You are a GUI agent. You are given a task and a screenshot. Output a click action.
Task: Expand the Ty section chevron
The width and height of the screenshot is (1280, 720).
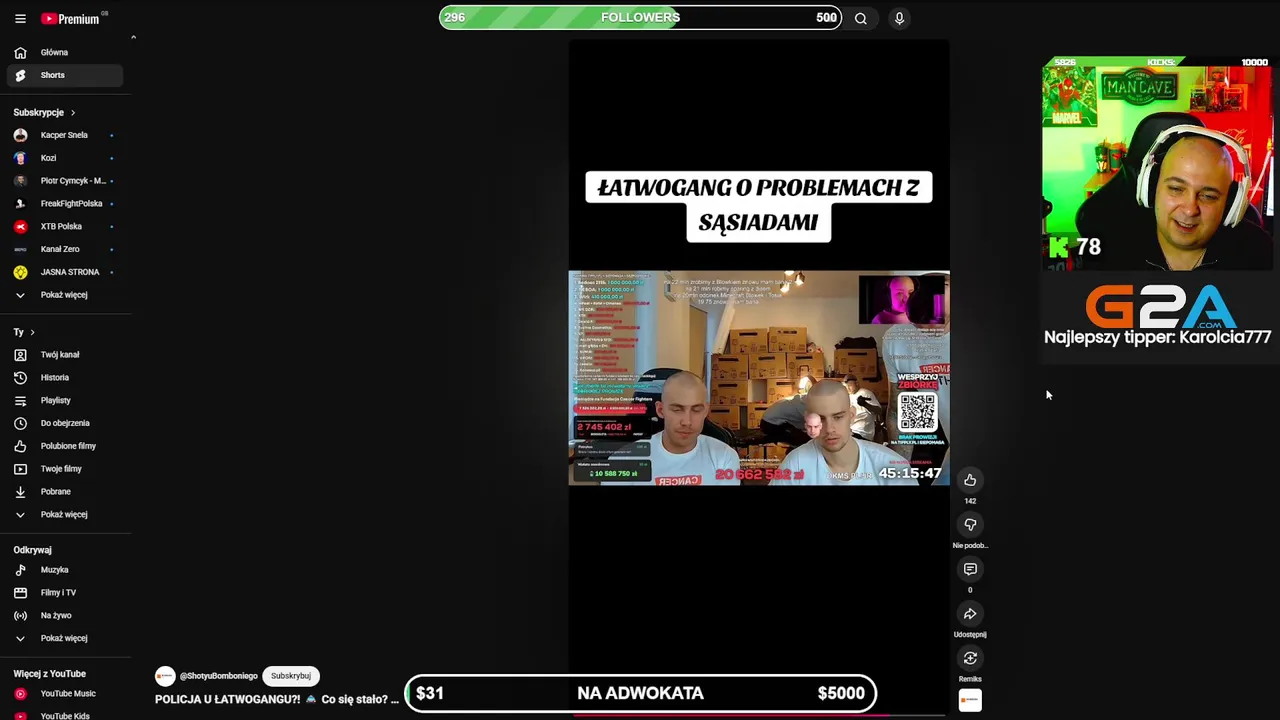pyautogui.click(x=32, y=332)
